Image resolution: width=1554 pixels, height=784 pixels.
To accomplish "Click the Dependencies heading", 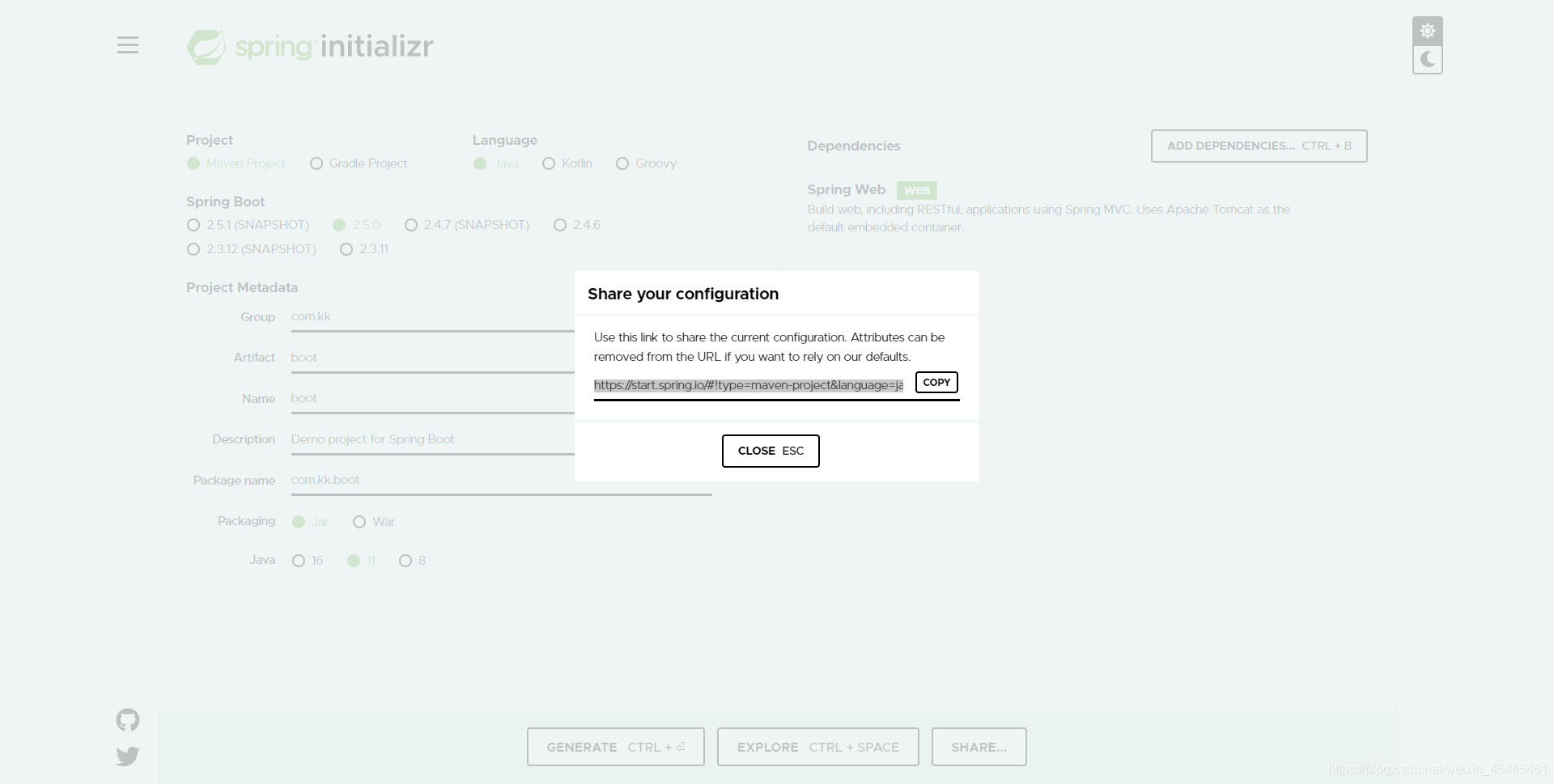I will click(x=854, y=146).
